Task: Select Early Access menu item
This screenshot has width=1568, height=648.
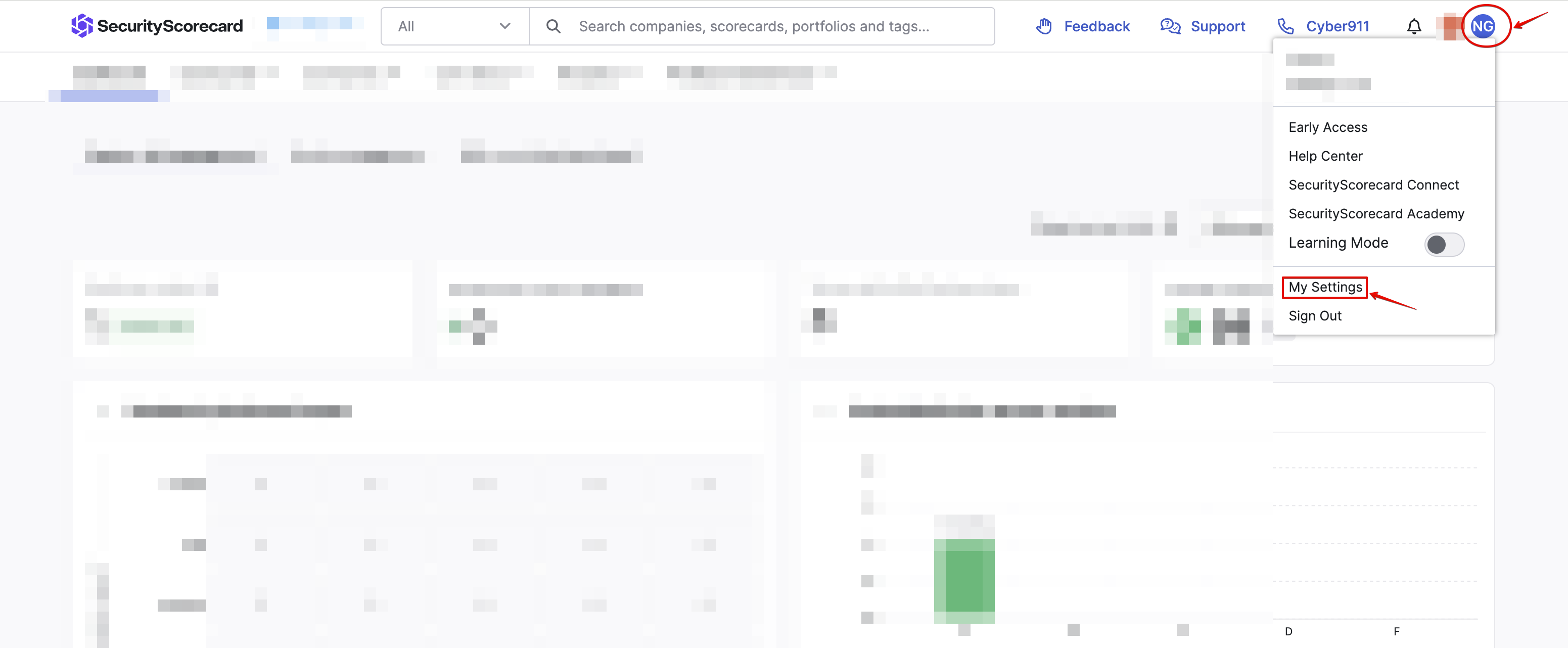Action: tap(1327, 127)
